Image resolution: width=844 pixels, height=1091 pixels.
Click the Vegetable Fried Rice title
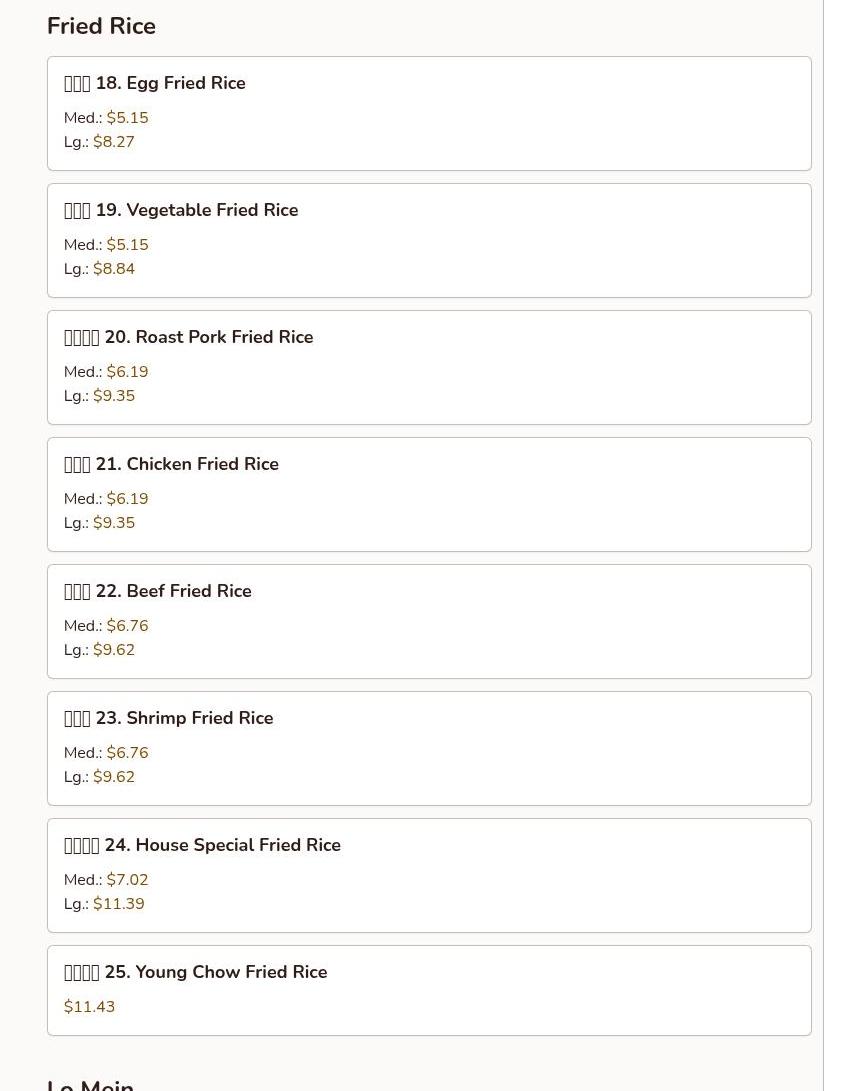196,211
